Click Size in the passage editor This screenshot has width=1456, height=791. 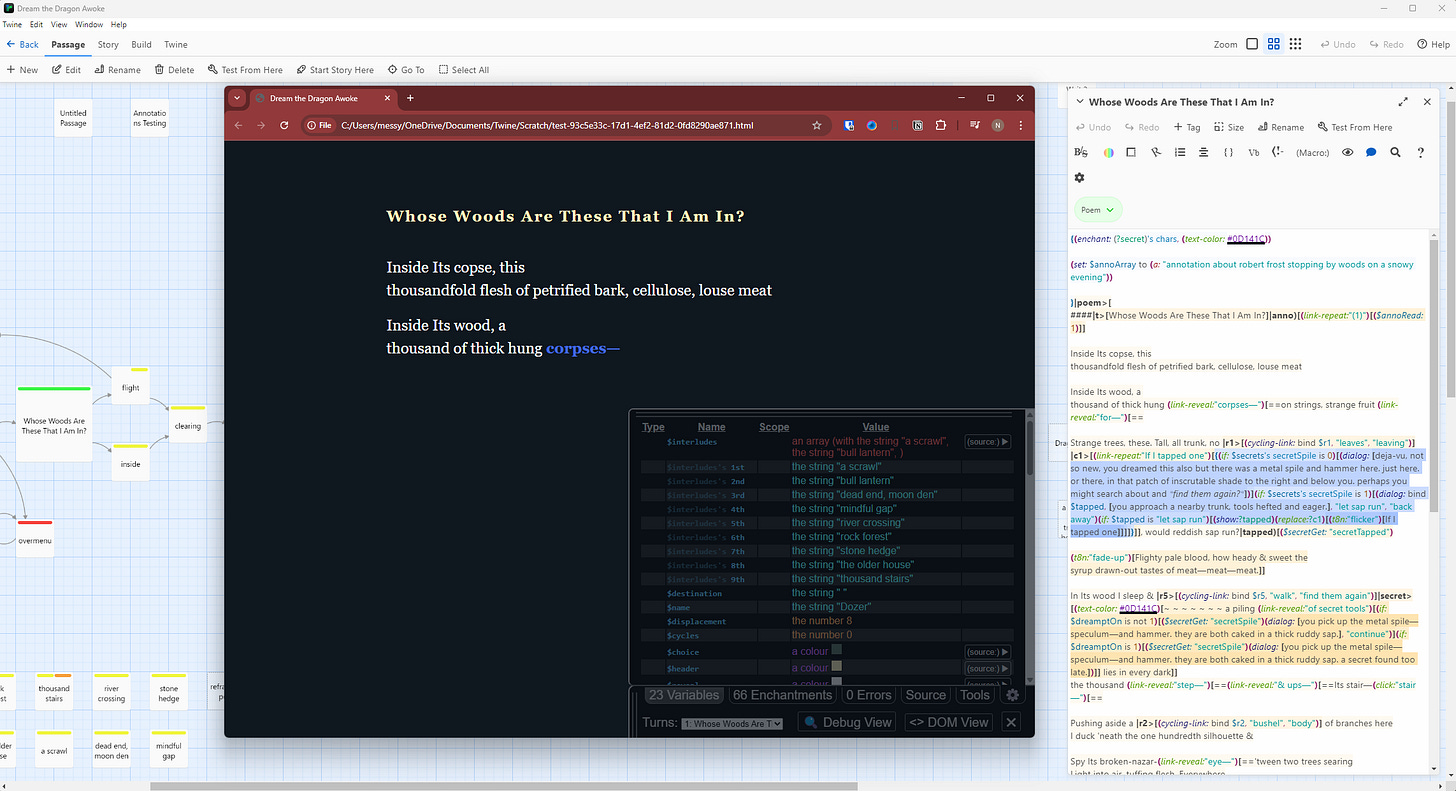(x=1228, y=127)
